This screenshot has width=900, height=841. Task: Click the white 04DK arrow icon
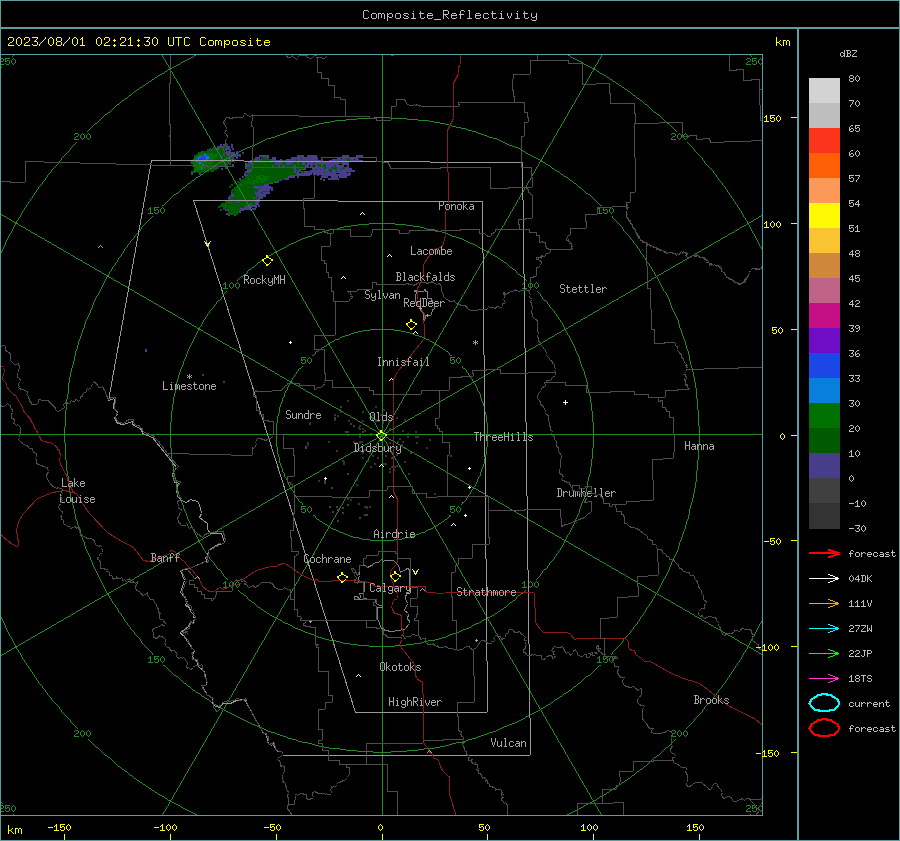[824, 578]
